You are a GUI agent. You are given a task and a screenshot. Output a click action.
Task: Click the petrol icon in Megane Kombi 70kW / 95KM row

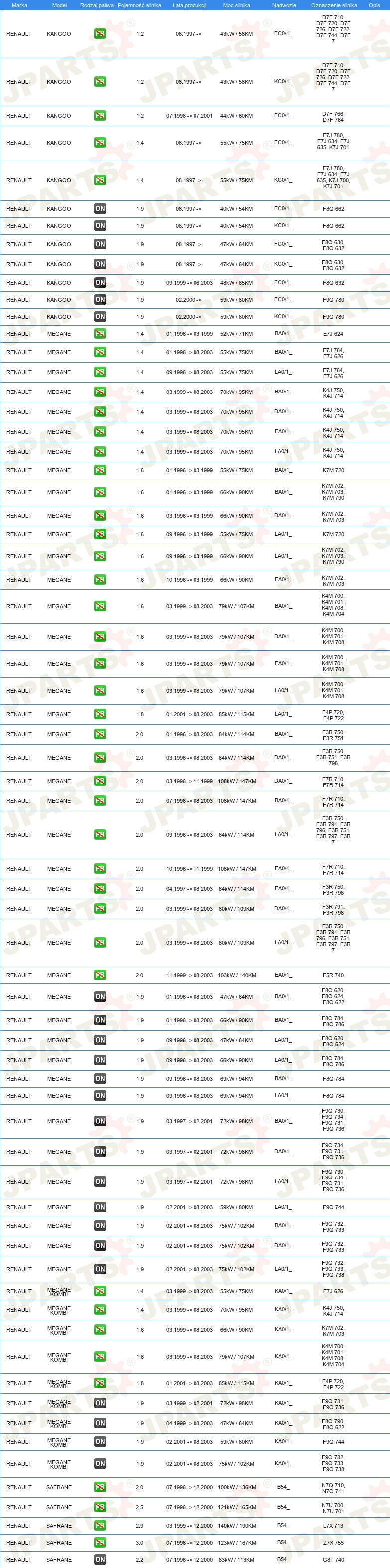[100, 1309]
